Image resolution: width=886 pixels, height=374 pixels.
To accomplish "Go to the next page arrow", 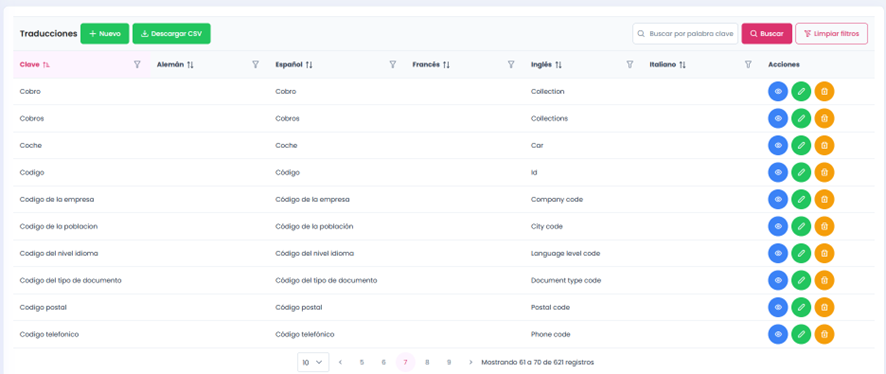I will click(x=471, y=362).
